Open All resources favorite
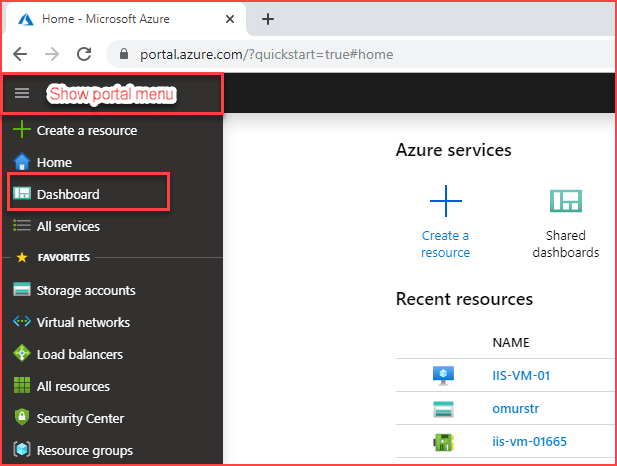This screenshot has height=466, width=617. click(73, 386)
